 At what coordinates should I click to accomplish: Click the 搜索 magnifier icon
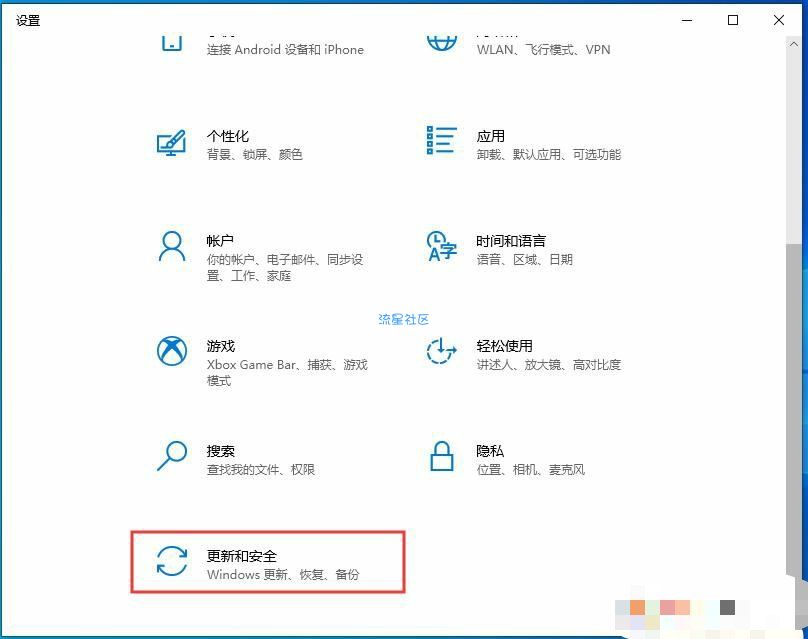(x=172, y=456)
